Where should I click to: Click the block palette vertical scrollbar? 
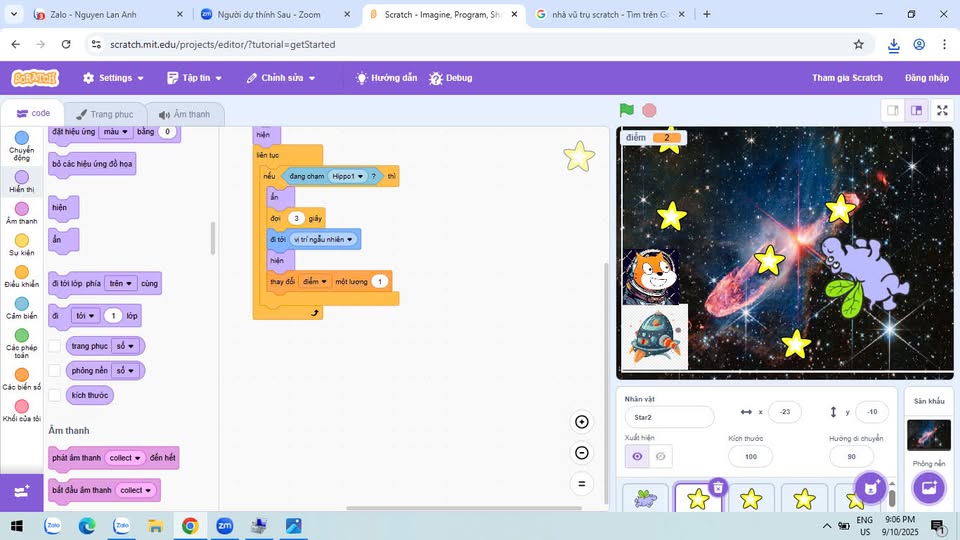coord(213,238)
